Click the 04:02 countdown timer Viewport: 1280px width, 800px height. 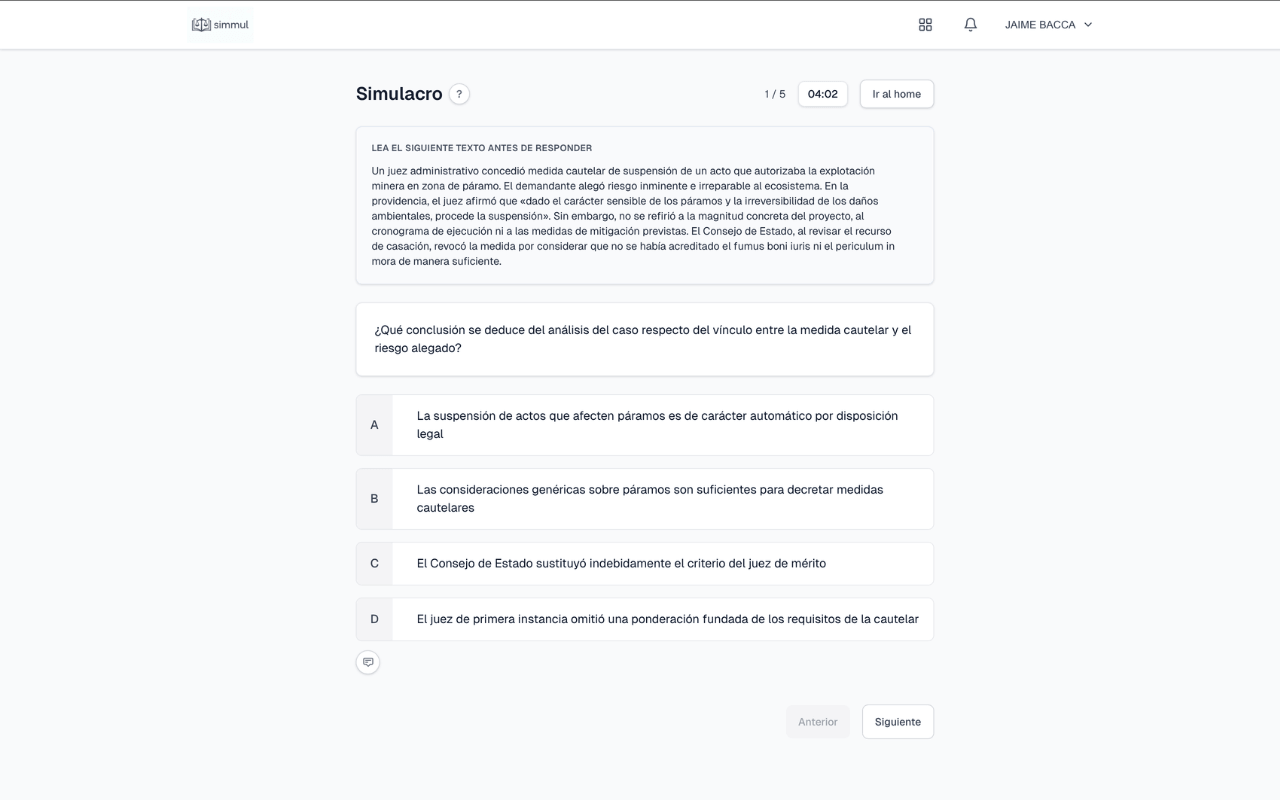pos(822,94)
